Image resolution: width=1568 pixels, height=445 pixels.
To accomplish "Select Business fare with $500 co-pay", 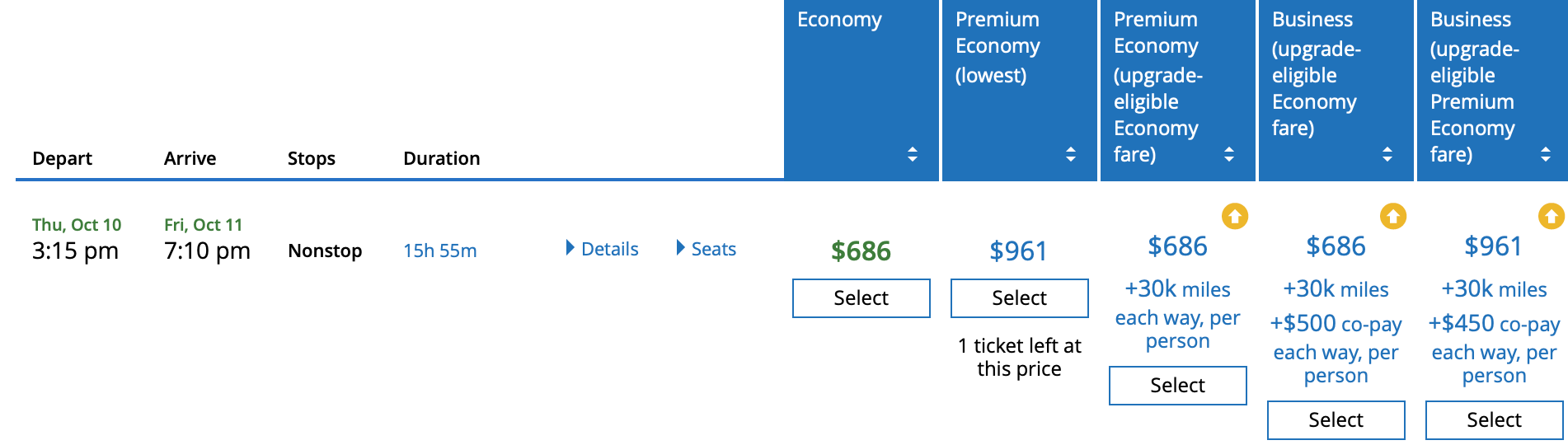I will pyautogui.click(x=1336, y=420).
